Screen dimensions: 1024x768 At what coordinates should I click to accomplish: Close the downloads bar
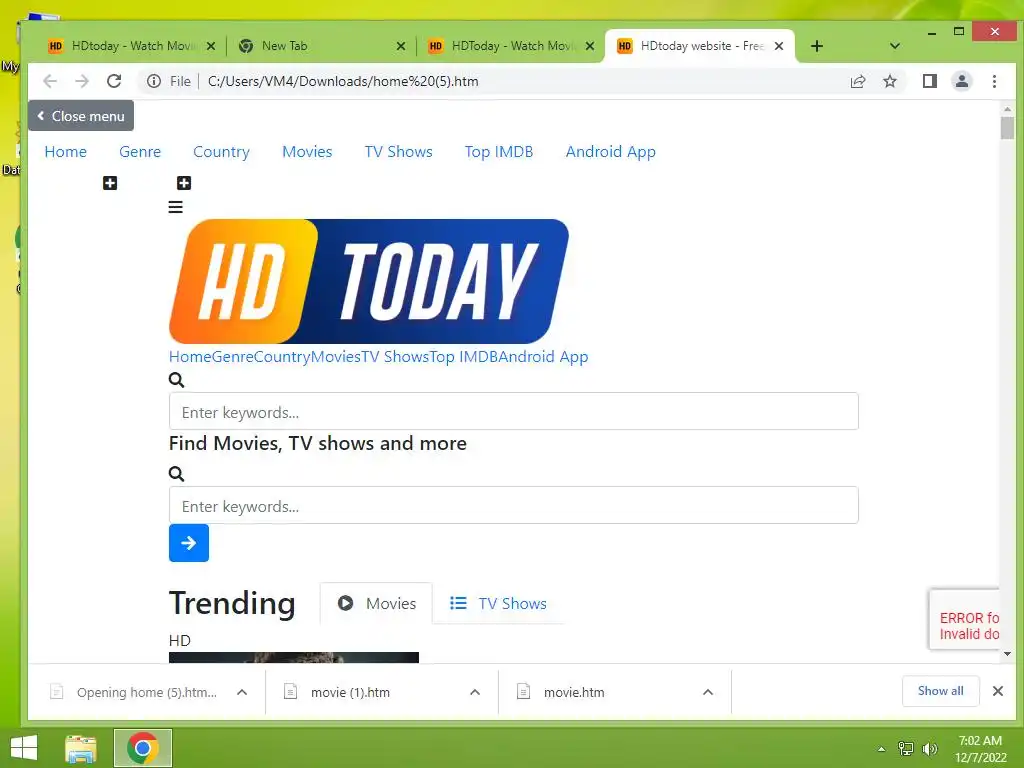(x=997, y=691)
